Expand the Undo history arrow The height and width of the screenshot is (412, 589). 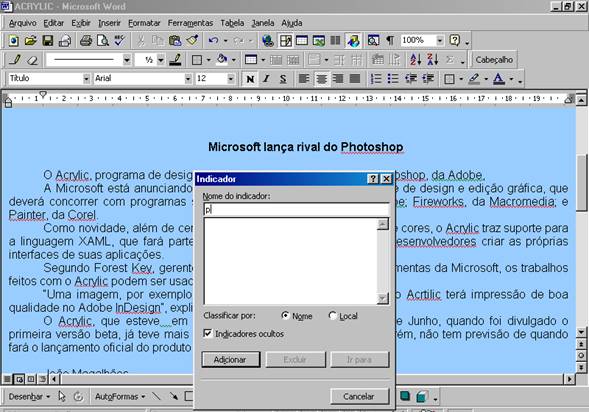click(x=225, y=41)
